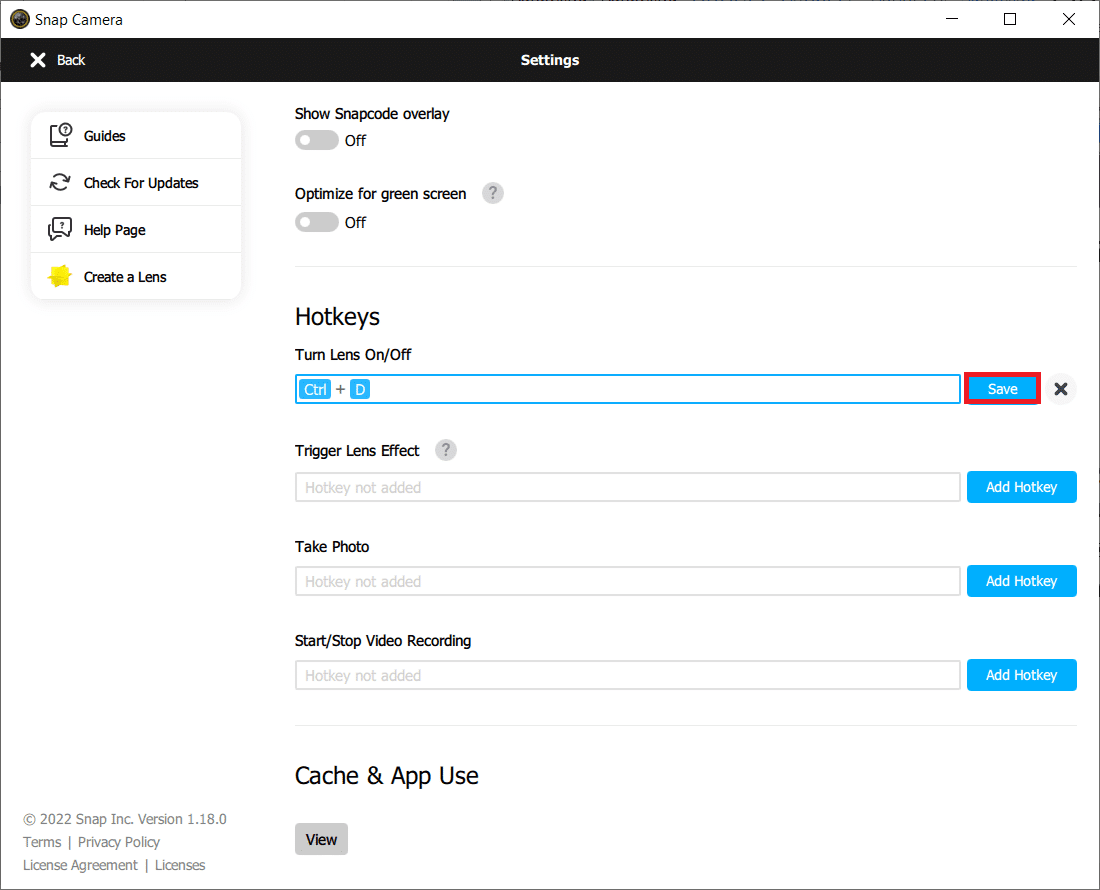
Task: Clear the Turn Lens On/Off hotkey
Action: (1061, 389)
